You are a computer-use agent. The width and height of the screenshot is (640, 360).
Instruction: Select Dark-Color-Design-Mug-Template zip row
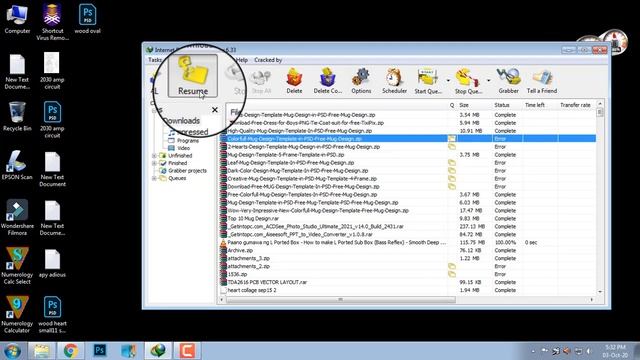(407, 171)
